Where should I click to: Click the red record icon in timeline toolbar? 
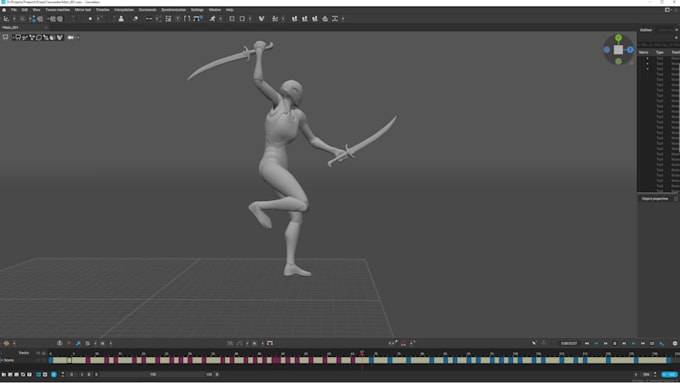coord(69,343)
